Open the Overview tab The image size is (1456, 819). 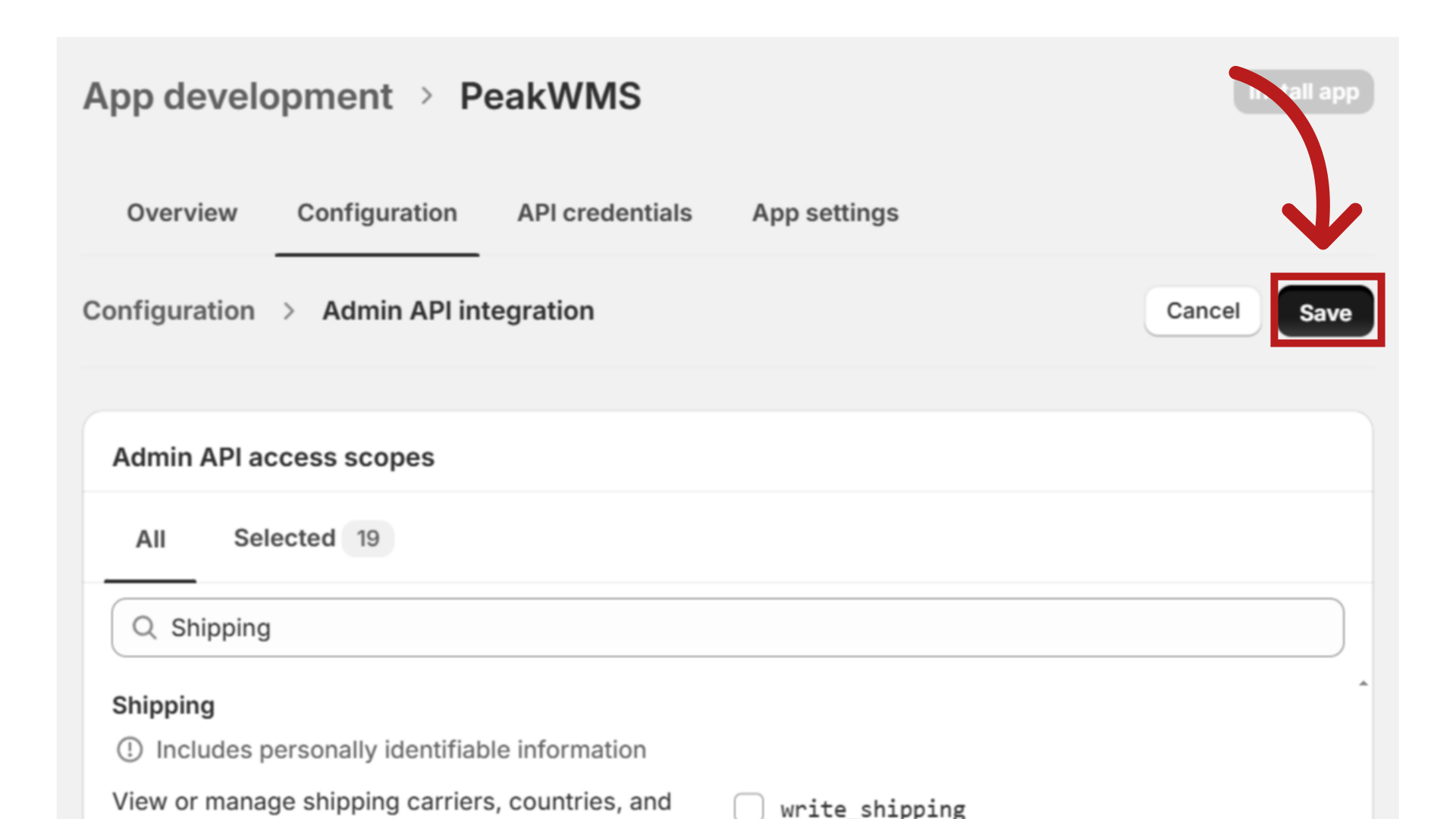coord(182,213)
